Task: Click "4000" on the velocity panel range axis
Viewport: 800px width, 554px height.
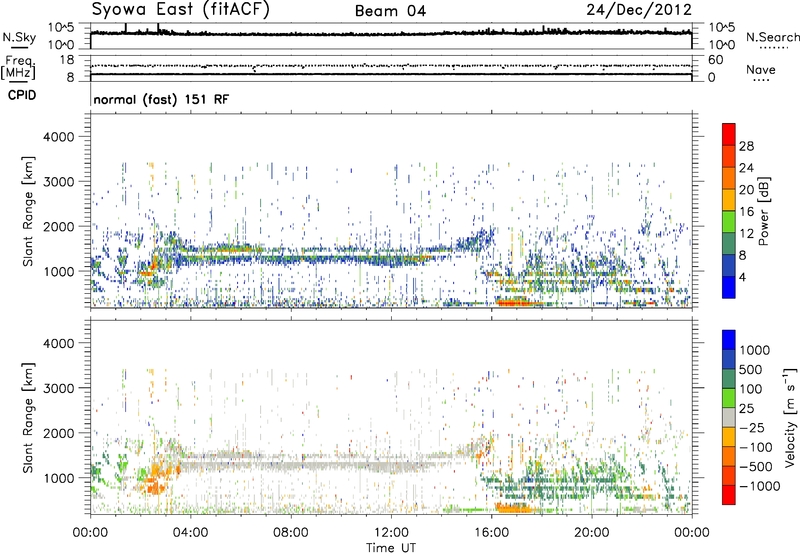Action: tap(59, 343)
